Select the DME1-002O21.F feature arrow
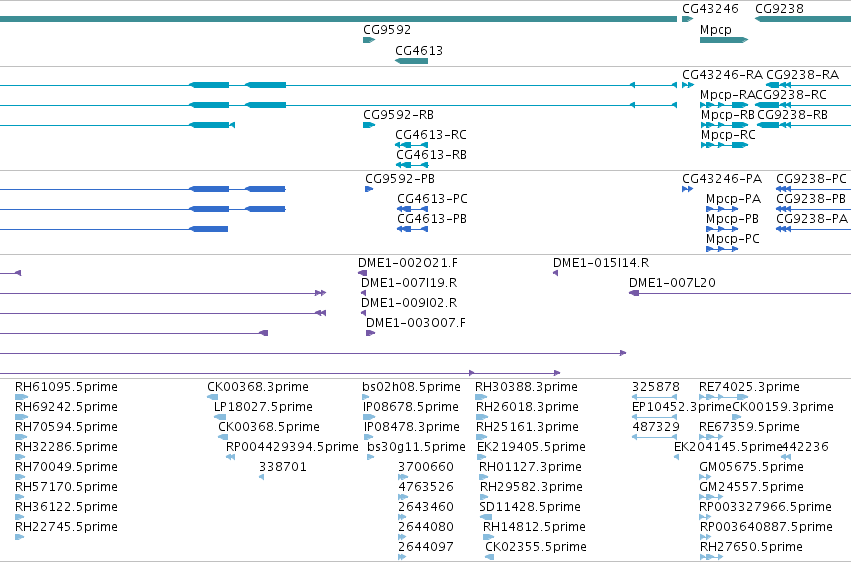The width and height of the screenshot is (851, 562). point(363,273)
